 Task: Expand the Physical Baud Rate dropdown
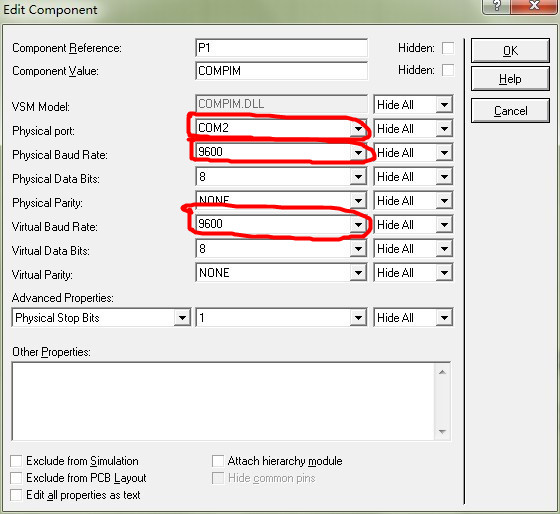pyautogui.click(x=358, y=153)
